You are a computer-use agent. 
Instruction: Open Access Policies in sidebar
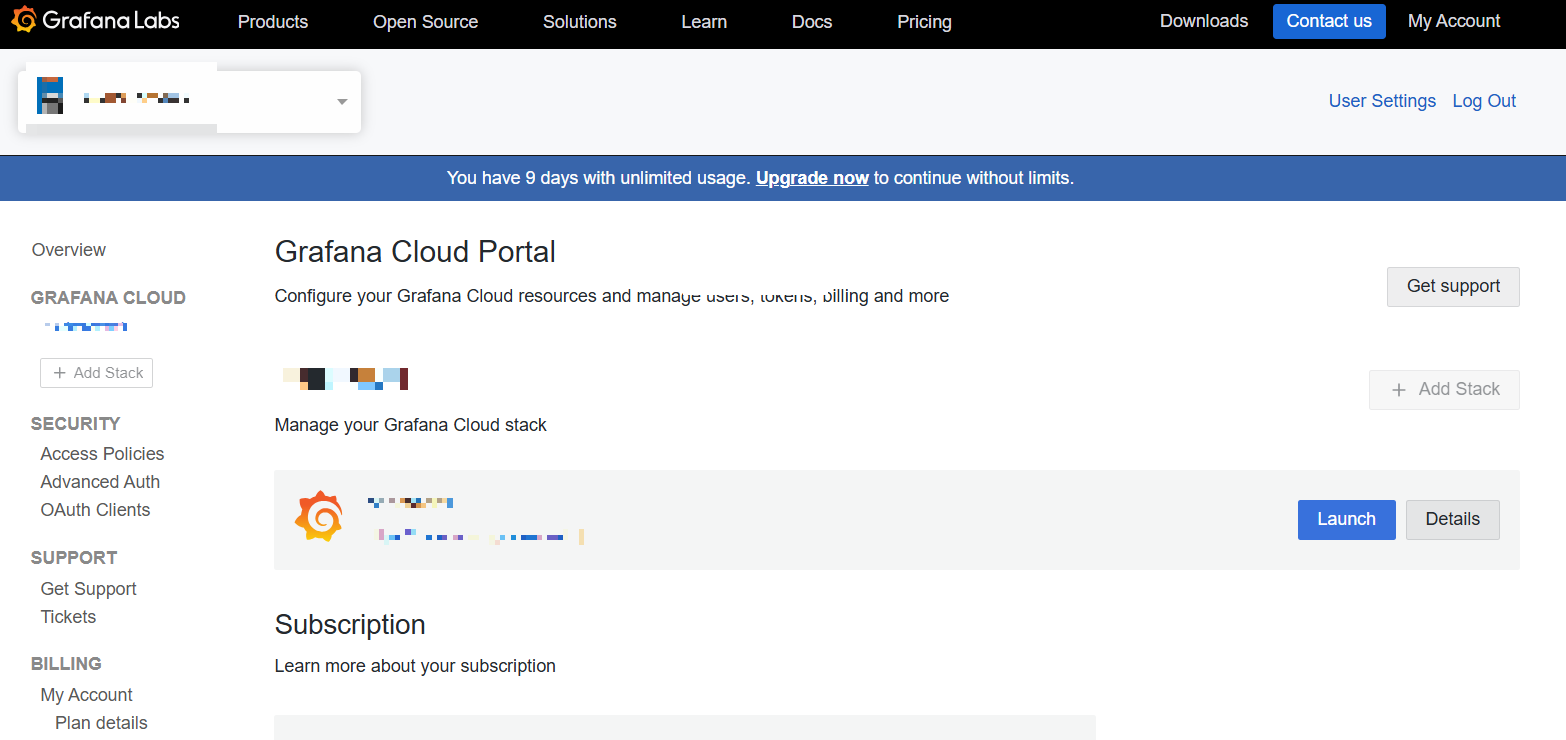[x=102, y=454]
